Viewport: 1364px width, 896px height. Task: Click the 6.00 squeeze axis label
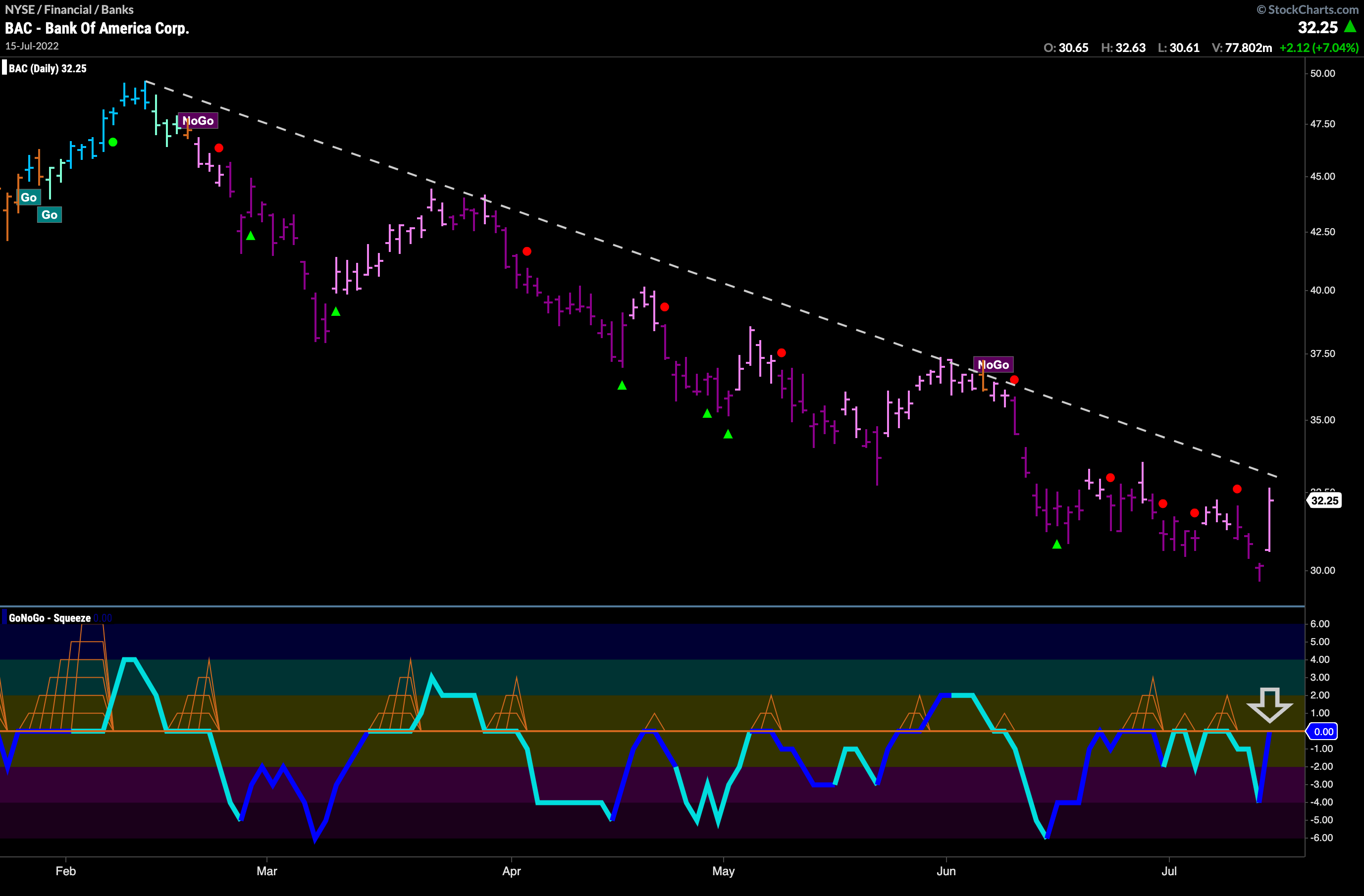(x=1320, y=624)
